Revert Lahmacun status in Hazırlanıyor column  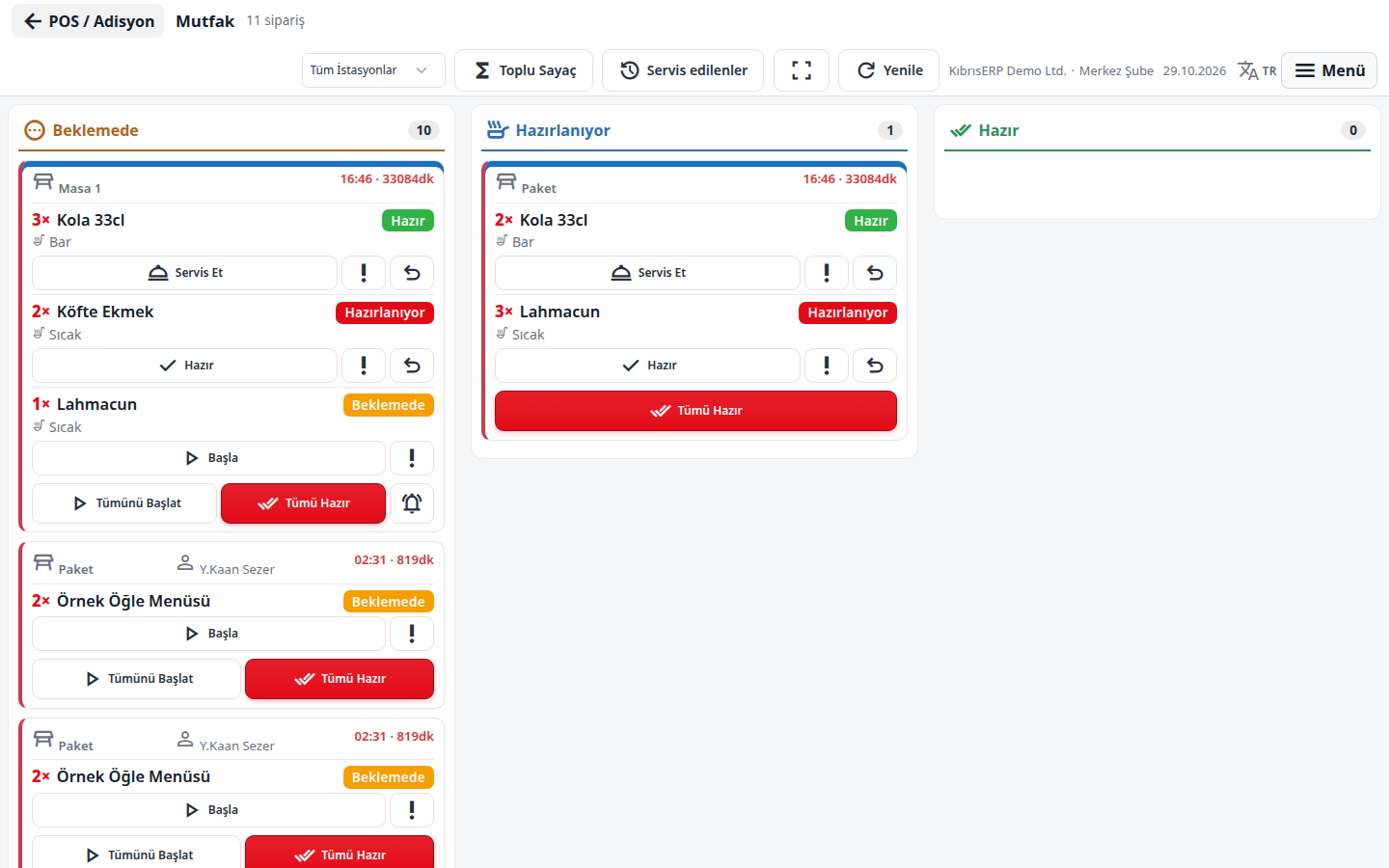tap(875, 366)
